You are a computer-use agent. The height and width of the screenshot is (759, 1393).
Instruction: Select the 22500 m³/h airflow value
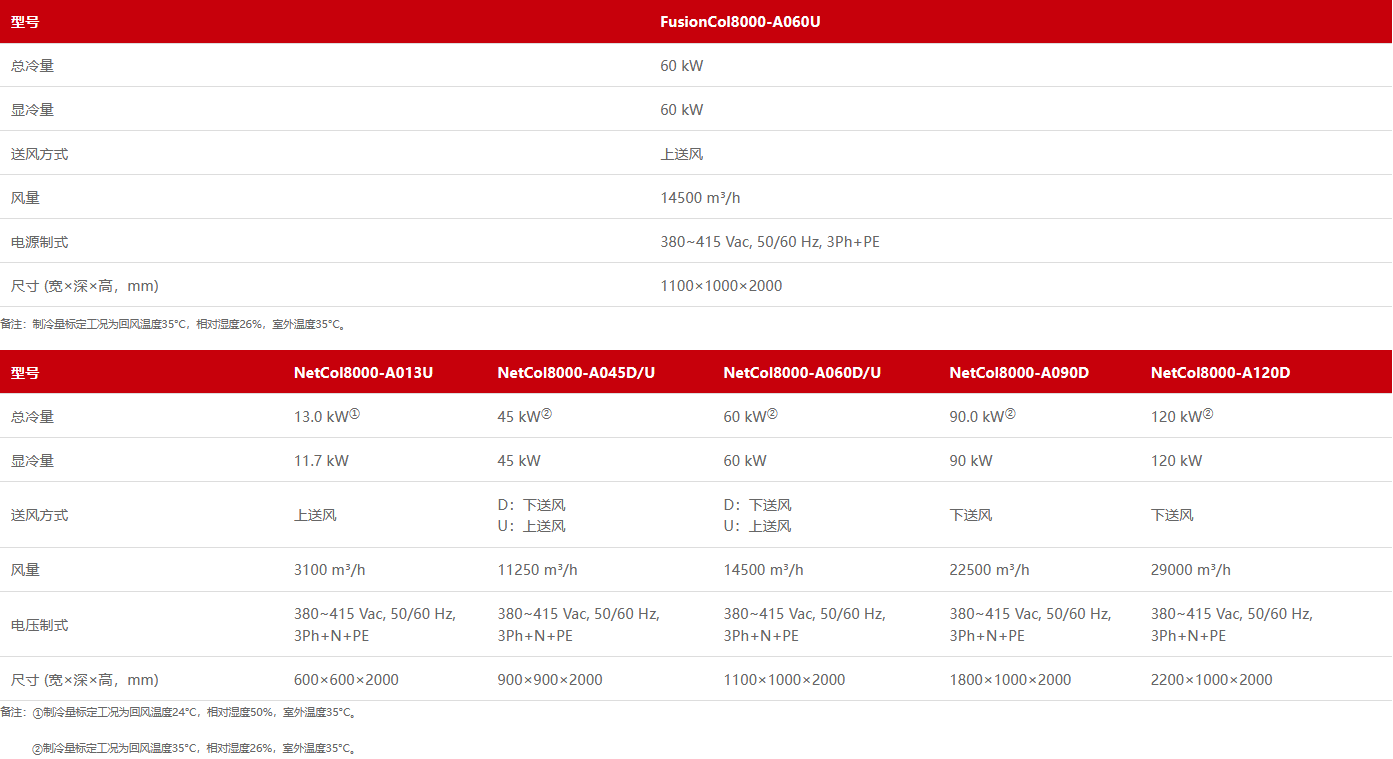(989, 570)
